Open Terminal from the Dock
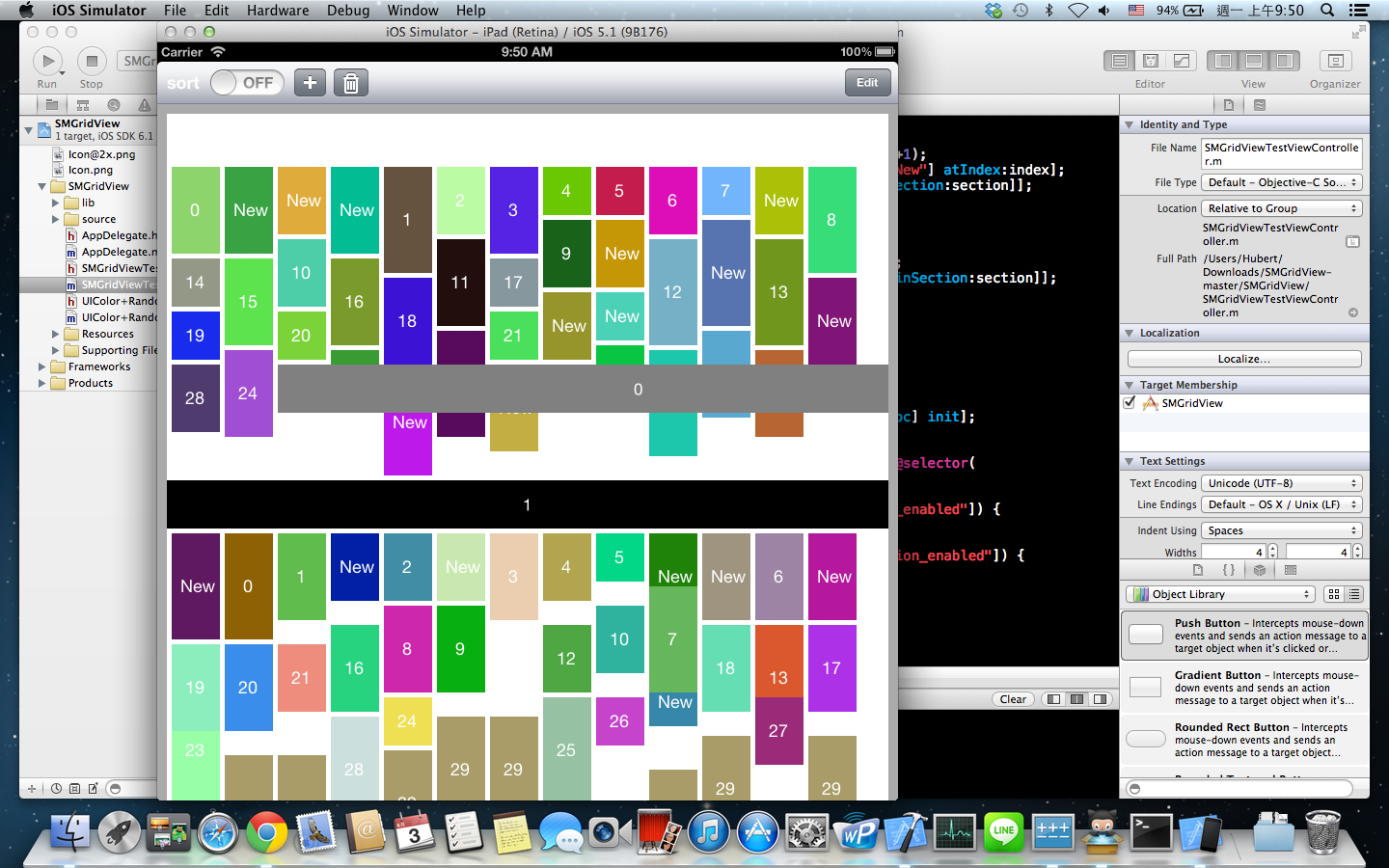1389x868 pixels. pos(1151,832)
